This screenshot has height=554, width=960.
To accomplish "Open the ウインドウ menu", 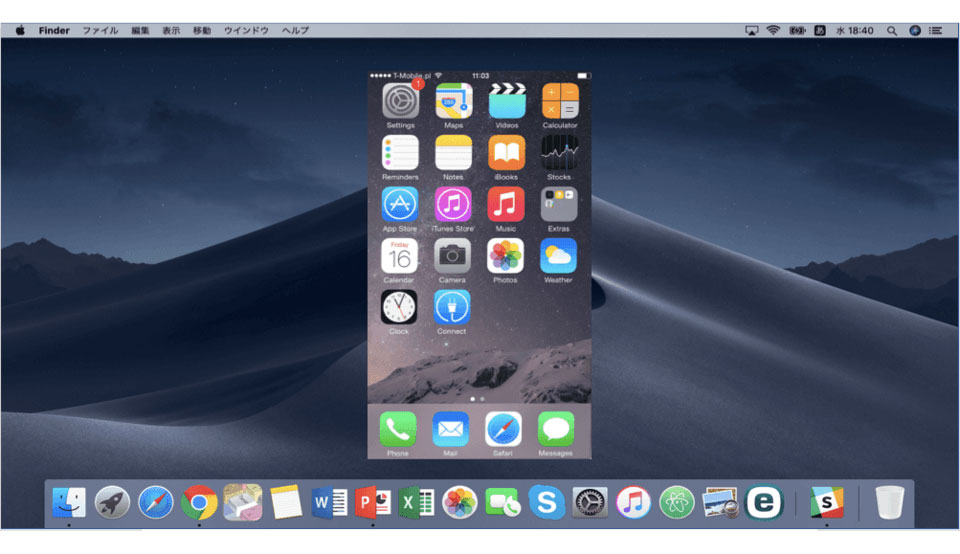I will coord(246,31).
